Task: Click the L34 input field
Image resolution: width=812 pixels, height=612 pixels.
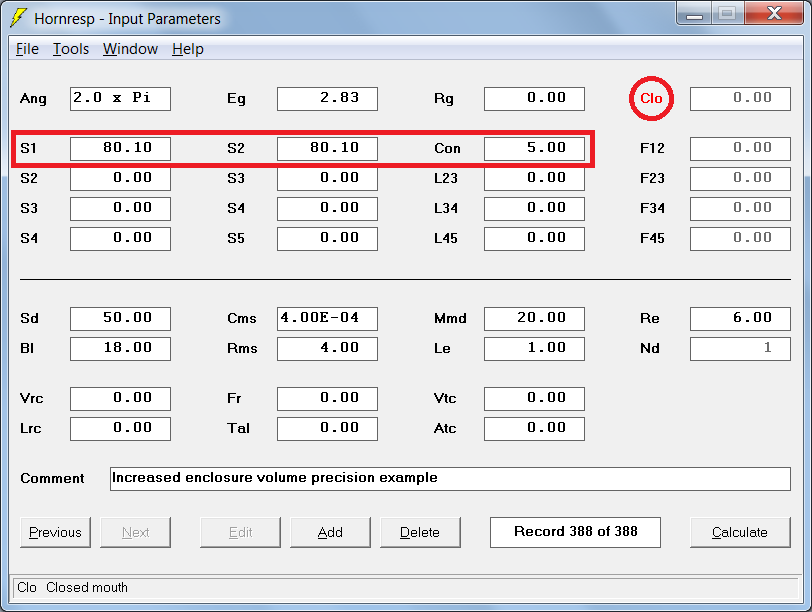Action: pos(534,209)
